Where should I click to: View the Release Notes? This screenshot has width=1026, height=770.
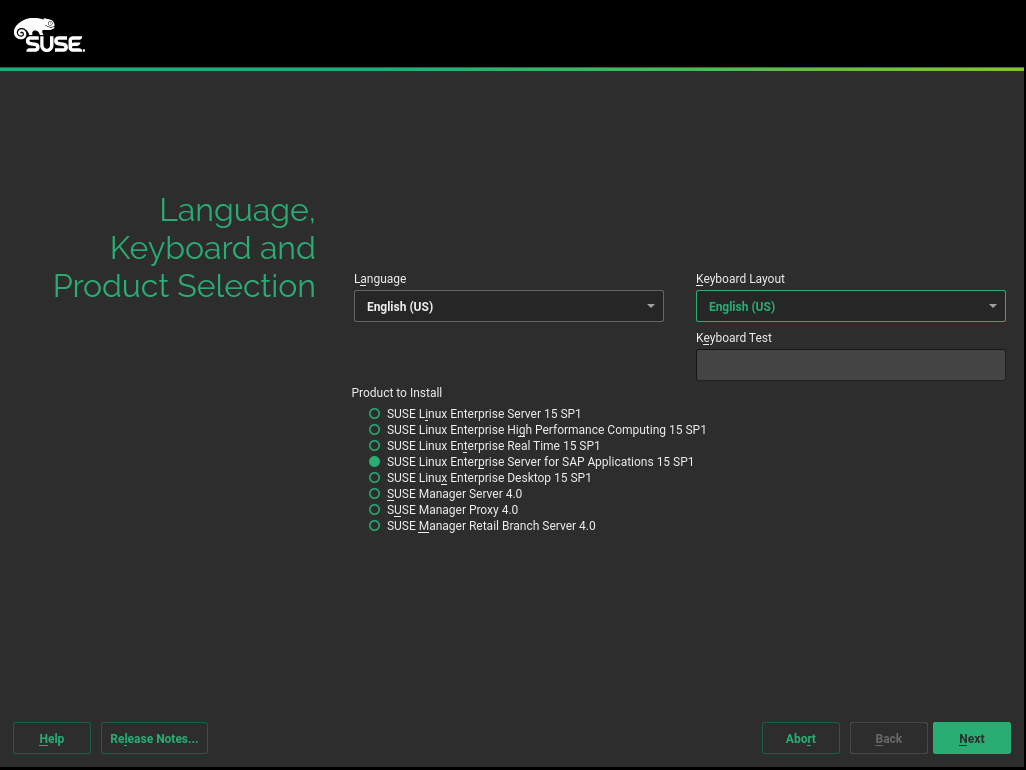tap(154, 739)
